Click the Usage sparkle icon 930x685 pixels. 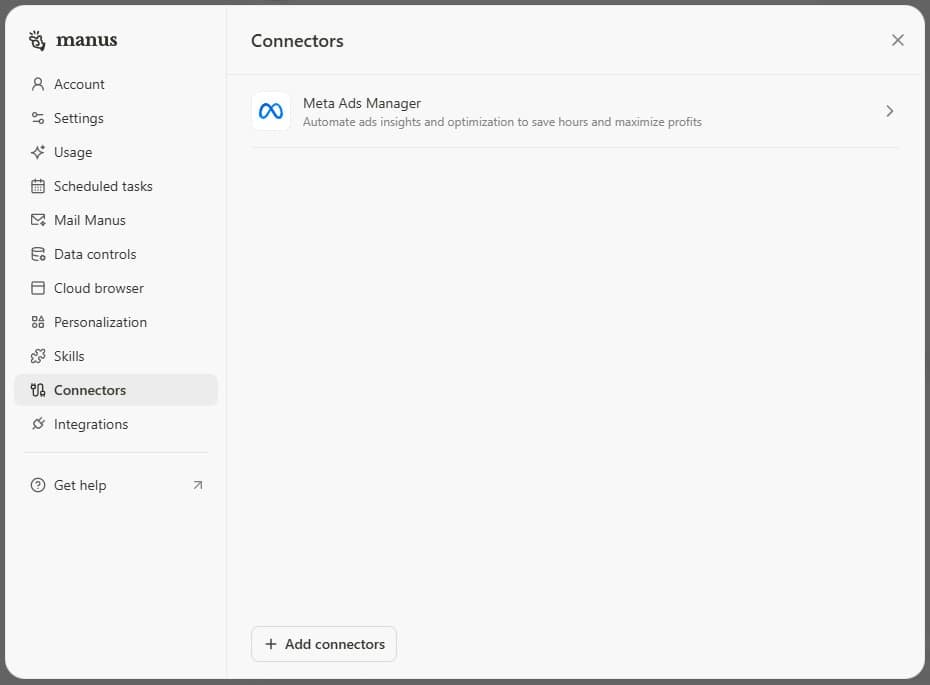[x=38, y=152]
